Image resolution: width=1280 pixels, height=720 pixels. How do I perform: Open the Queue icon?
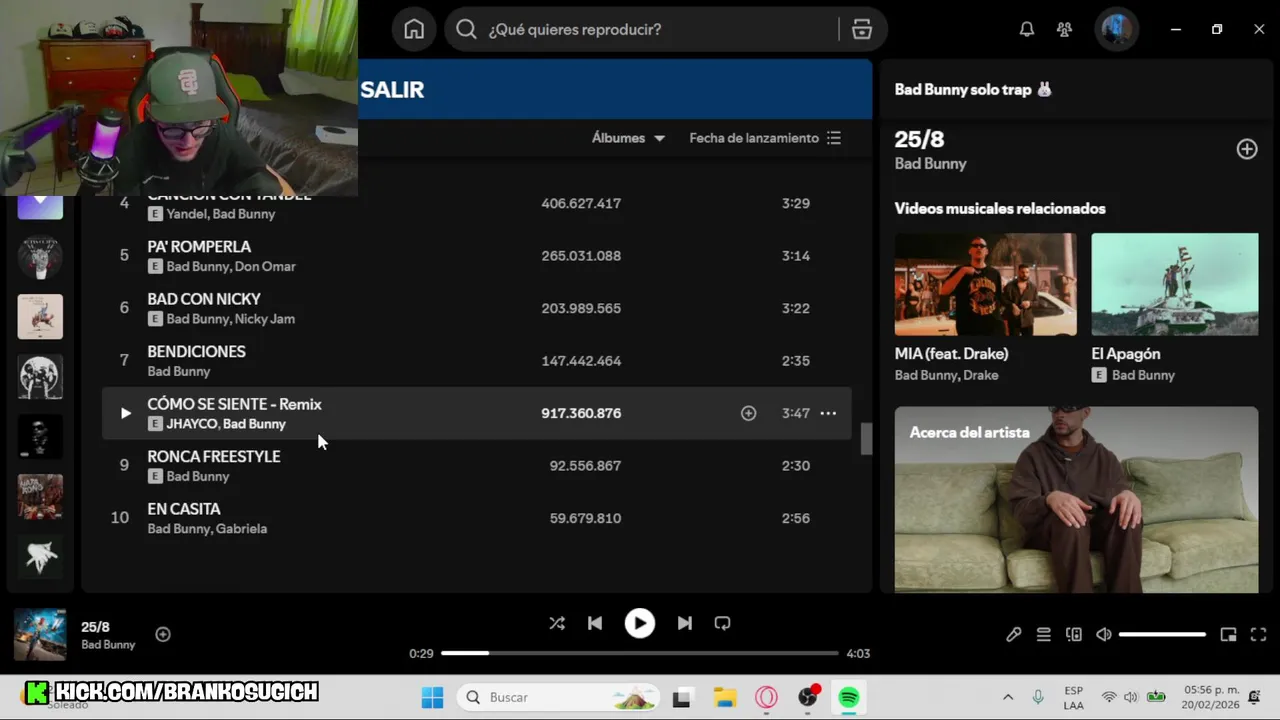coord(1044,634)
